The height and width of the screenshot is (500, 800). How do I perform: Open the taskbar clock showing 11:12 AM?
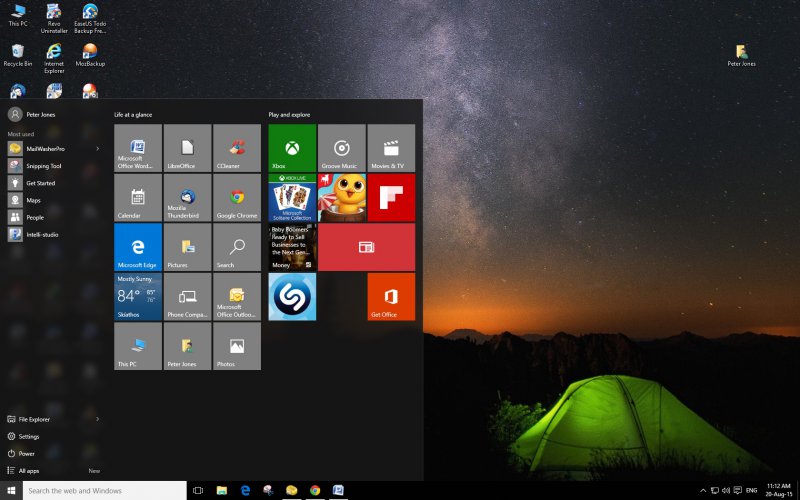[x=779, y=490]
